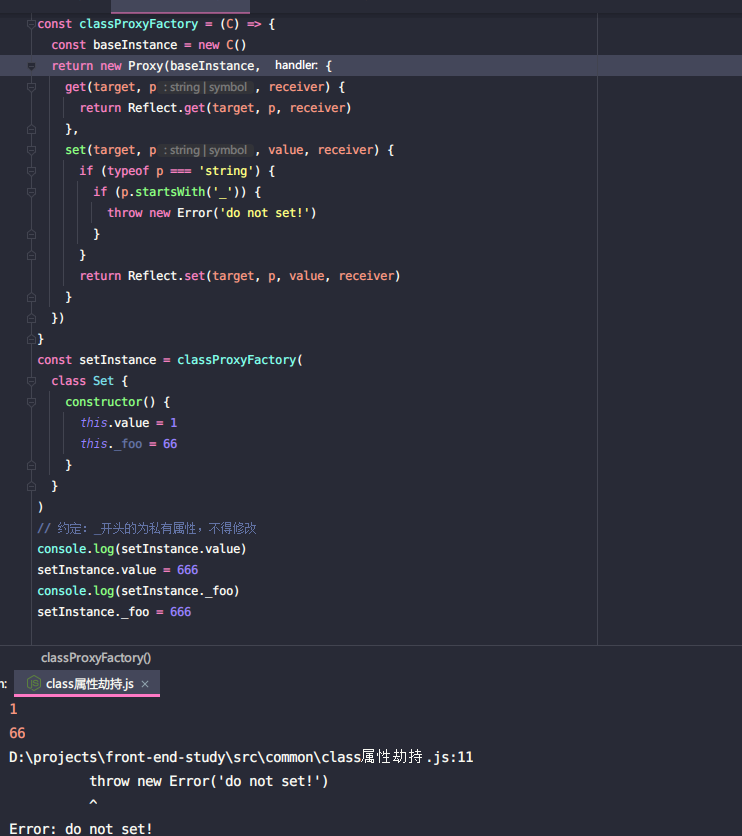Image resolution: width=742 pixels, height=836 pixels.
Task: Click the fold-end marker after the constructor closing brace
Action: (x=31, y=465)
